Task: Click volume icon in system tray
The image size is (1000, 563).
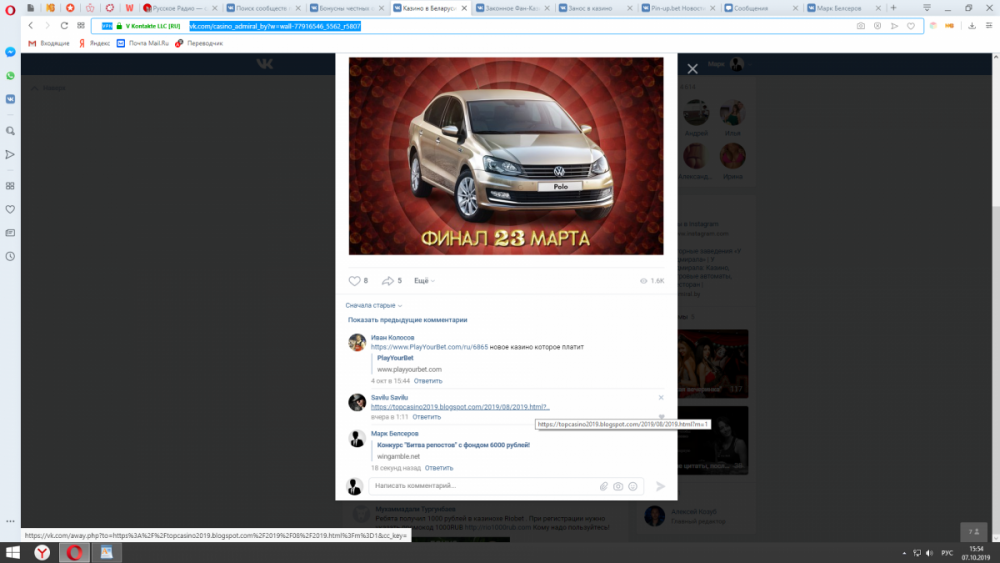Action: click(x=929, y=553)
